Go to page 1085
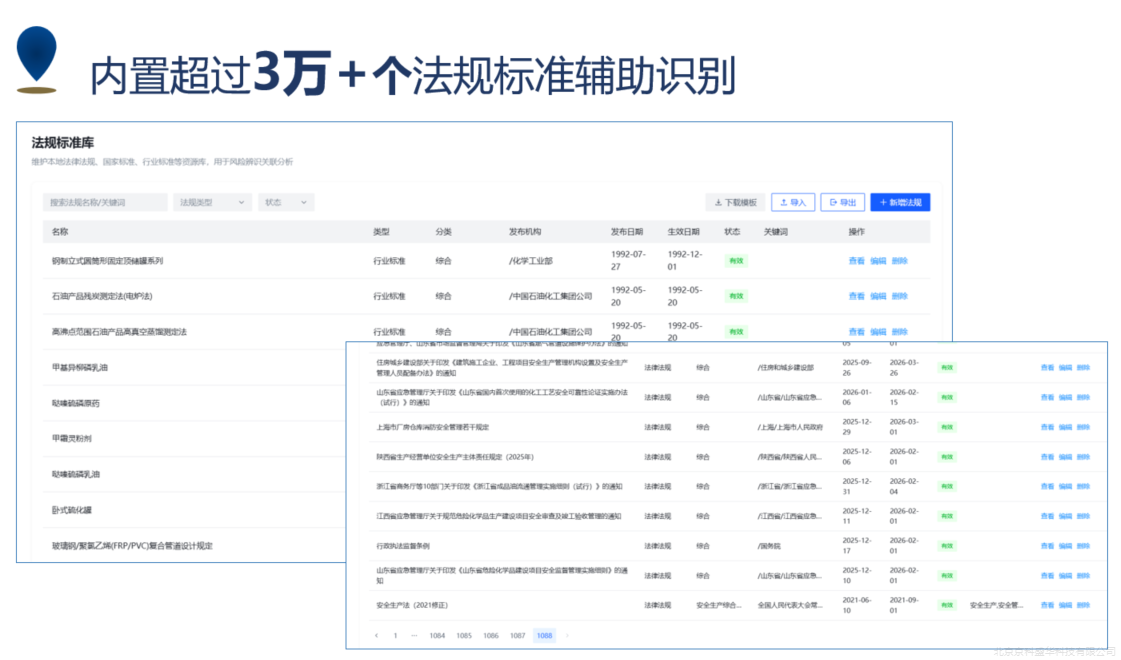 pyautogui.click(x=464, y=635)
